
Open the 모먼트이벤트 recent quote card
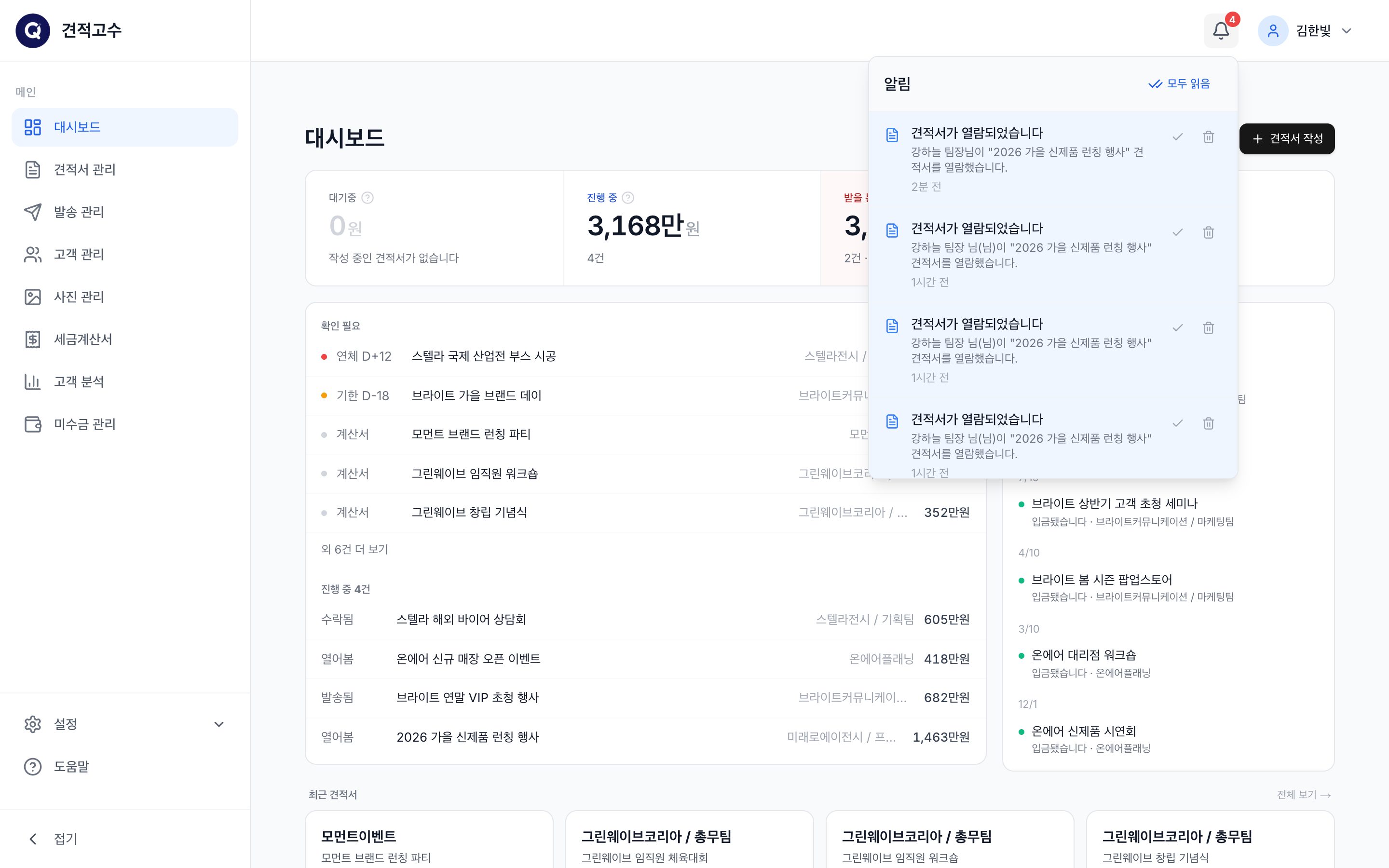pos(429,839)
